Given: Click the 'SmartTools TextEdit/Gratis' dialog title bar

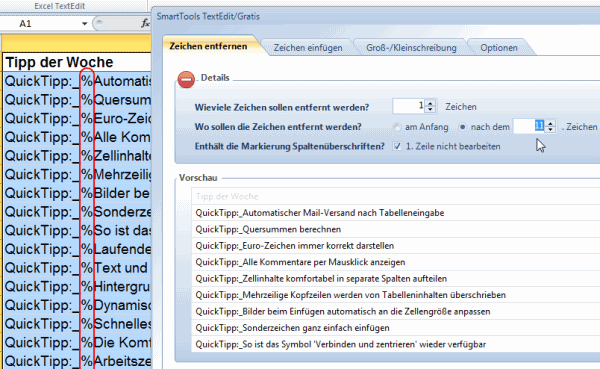Looking at the screenshot, I should (x=376, y=16).
